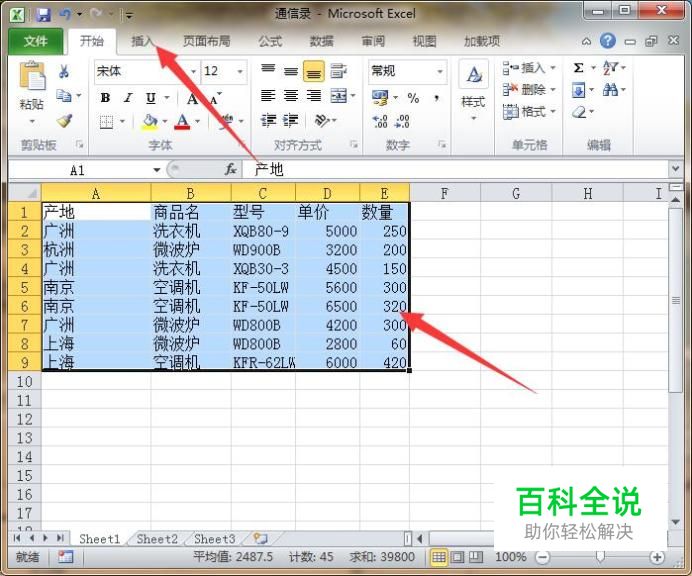Viewport: 692px width, 576px height.
Task: Switch to Page Break Preview button
Action: tap(476, 557)
